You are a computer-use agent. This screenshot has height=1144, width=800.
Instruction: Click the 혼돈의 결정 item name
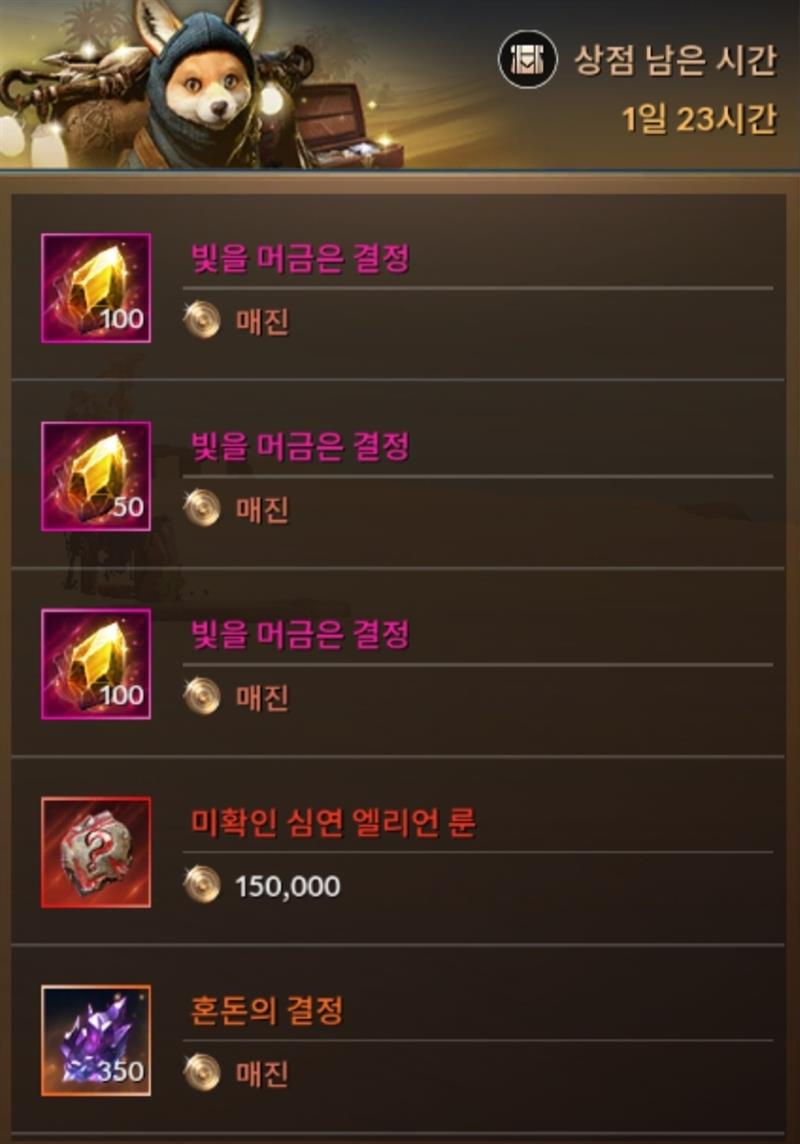click(x=266, y=1010)
